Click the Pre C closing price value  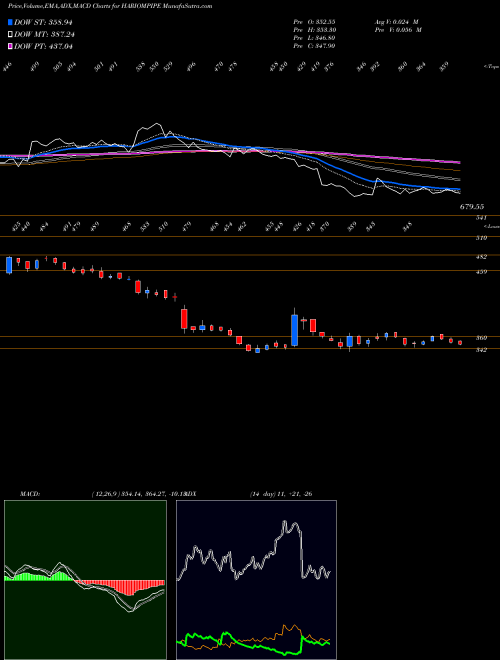point(314,46)
